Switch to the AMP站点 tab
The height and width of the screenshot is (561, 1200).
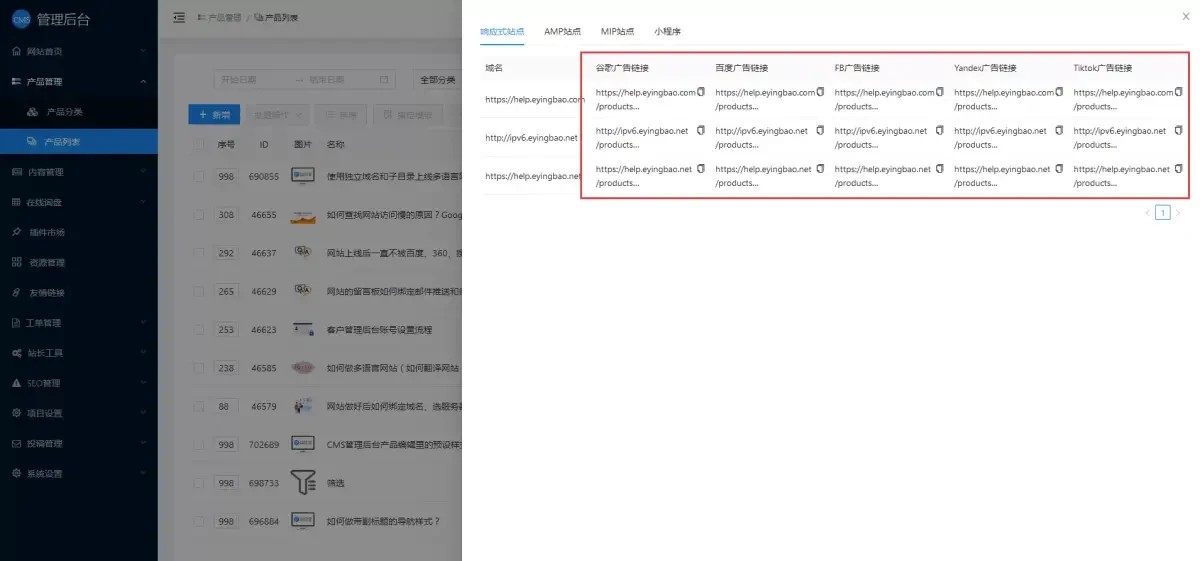tap(562, 32)
